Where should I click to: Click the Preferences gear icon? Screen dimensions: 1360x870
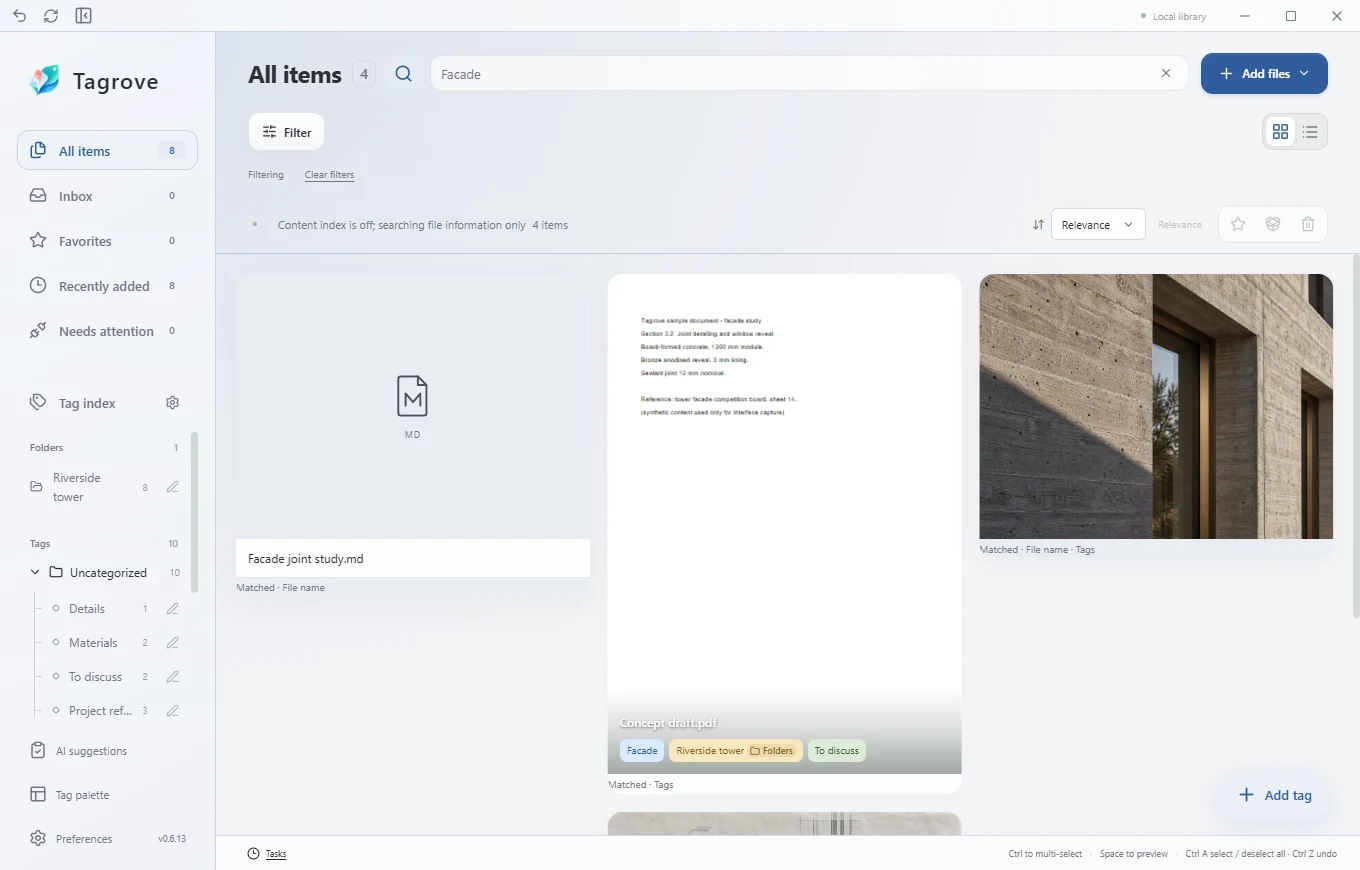38,839
